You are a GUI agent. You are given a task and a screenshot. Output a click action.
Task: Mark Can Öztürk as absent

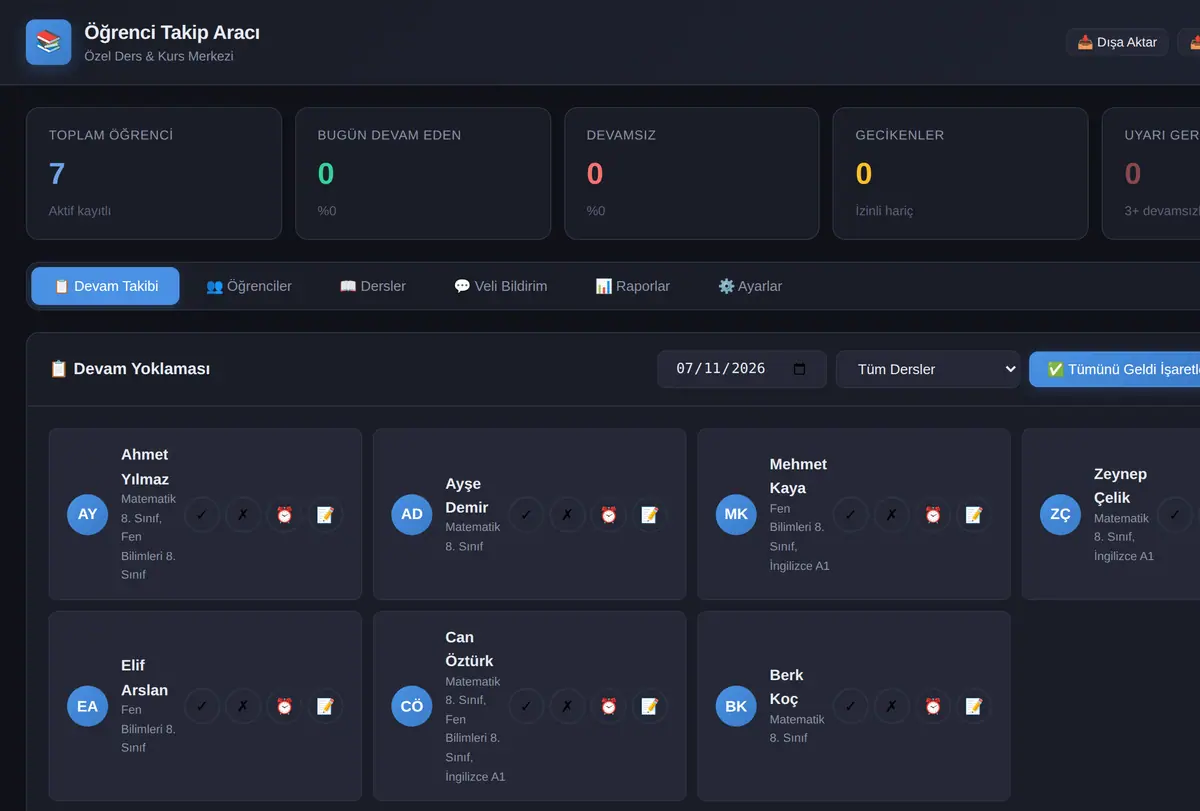pyautogui.click(x=567, y=706)
